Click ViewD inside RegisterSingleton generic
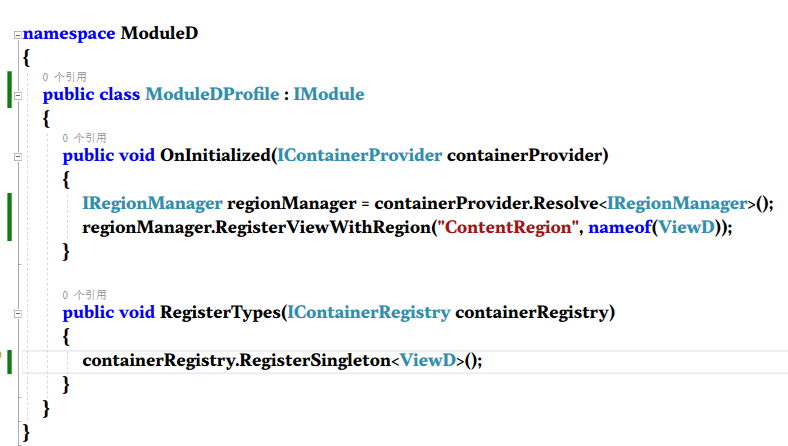Viewport: 788px width, 446px height. tap(427, 360)
